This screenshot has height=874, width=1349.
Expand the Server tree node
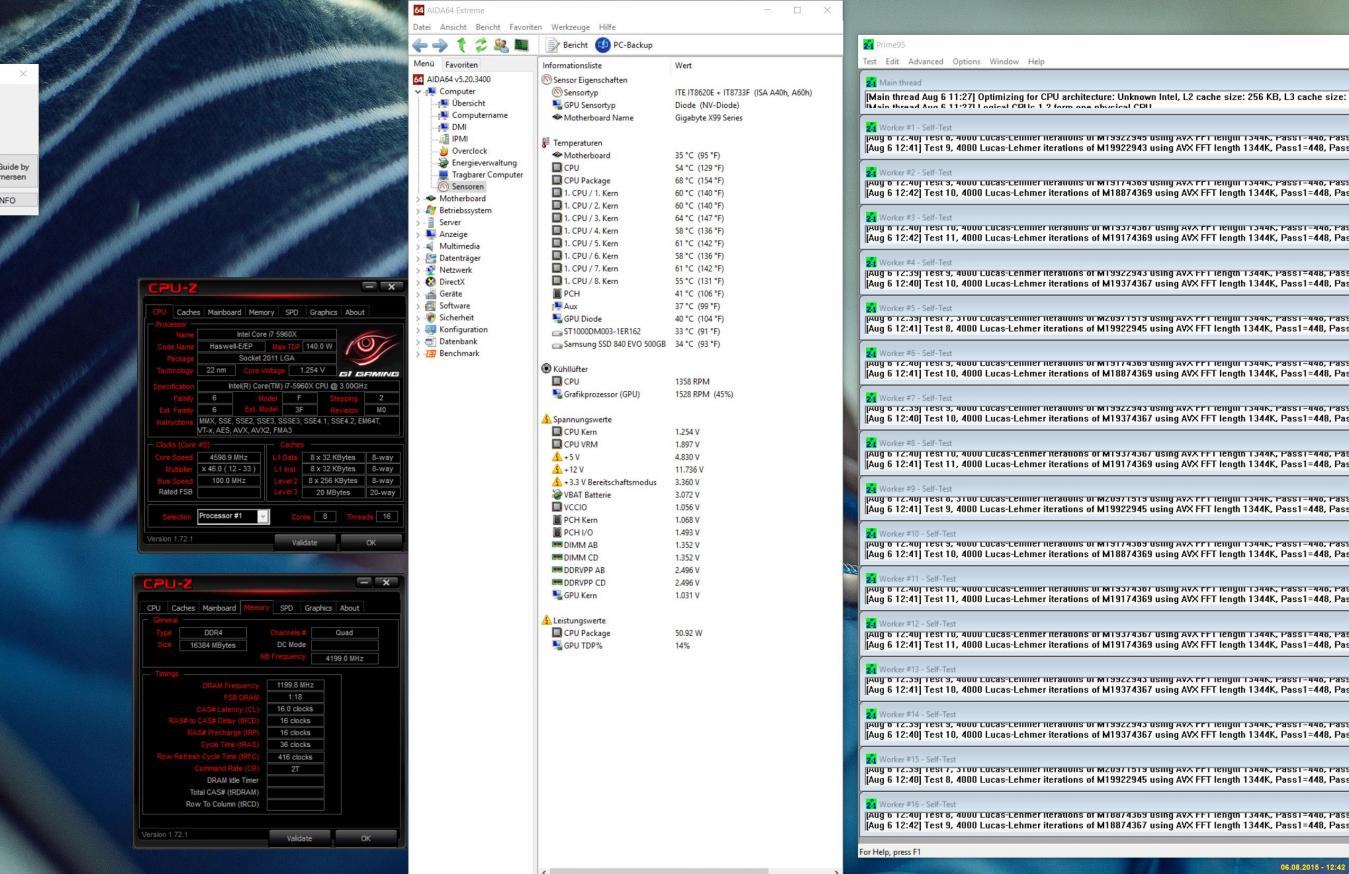click(x=418, y=223)
